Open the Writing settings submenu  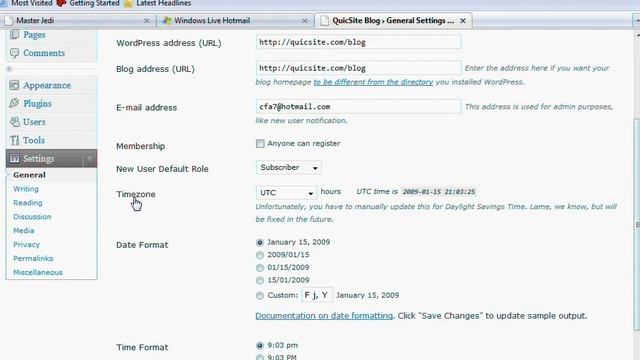(26, 189)
